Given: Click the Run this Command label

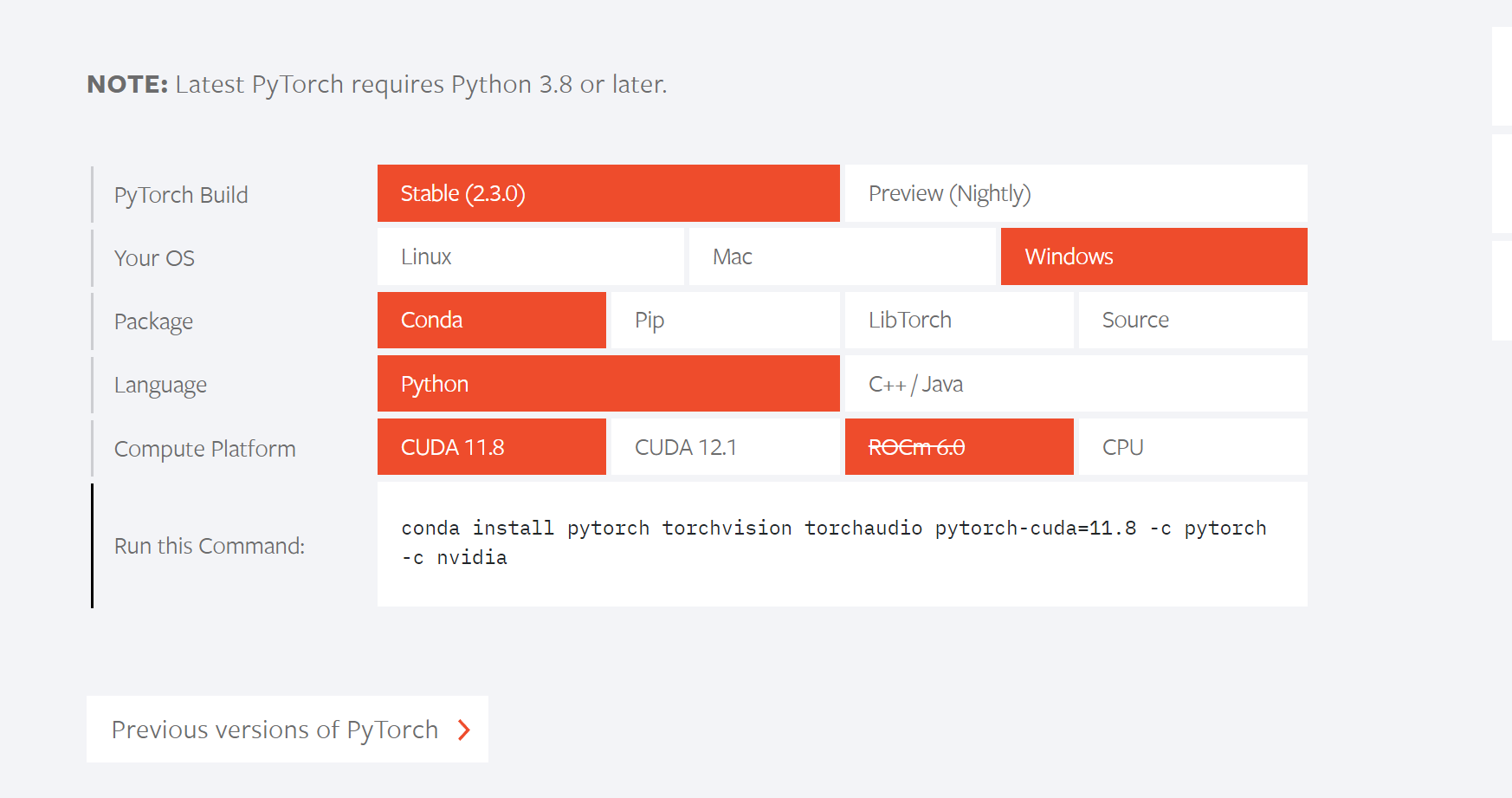Looking at the screenshot, I should [210, 546].
